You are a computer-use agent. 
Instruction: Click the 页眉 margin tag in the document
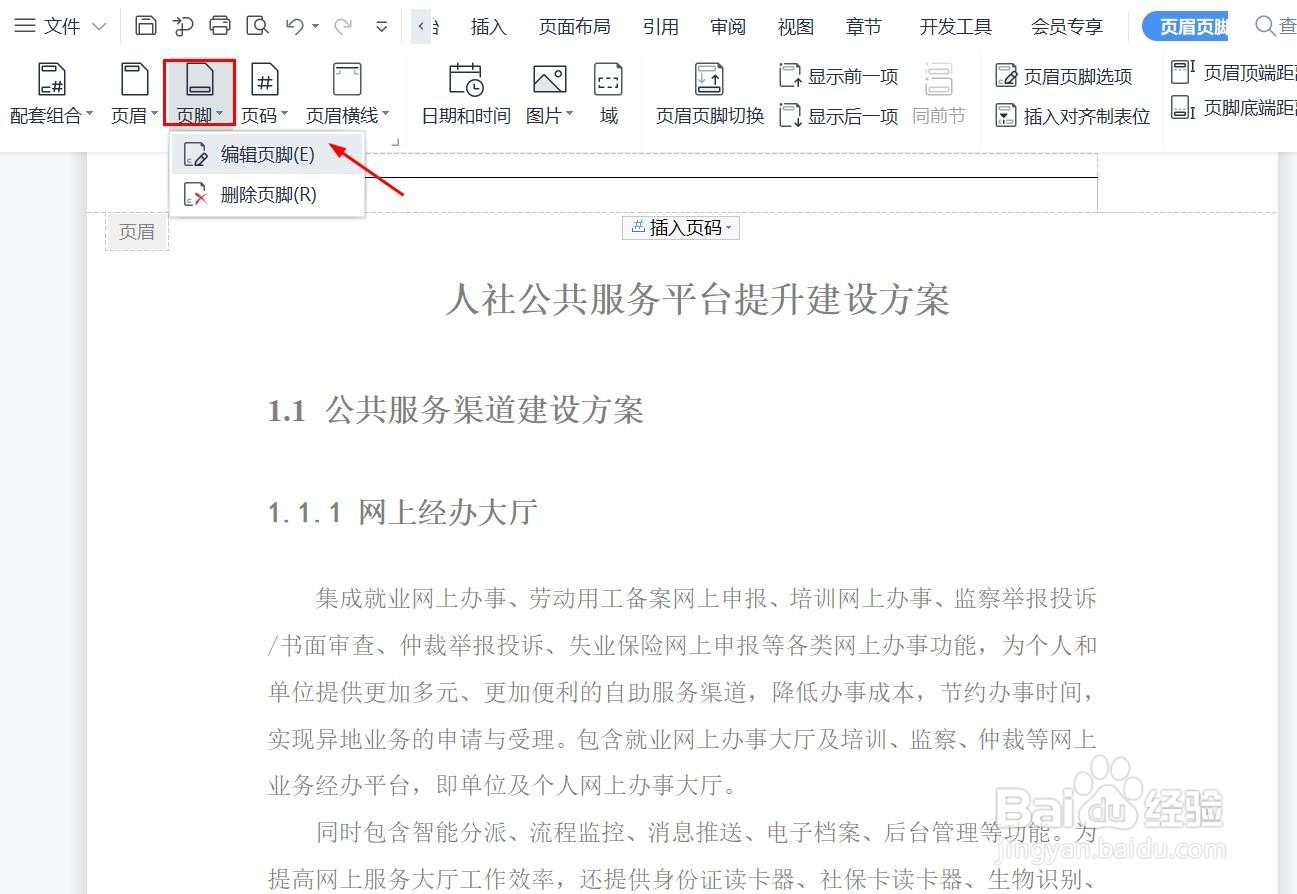[x=136, y=231]
